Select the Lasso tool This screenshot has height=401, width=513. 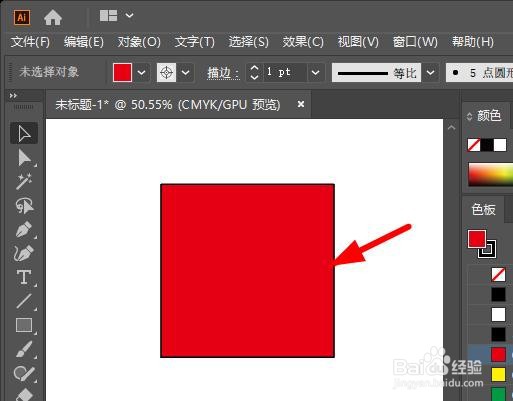[x=24, y=205]
